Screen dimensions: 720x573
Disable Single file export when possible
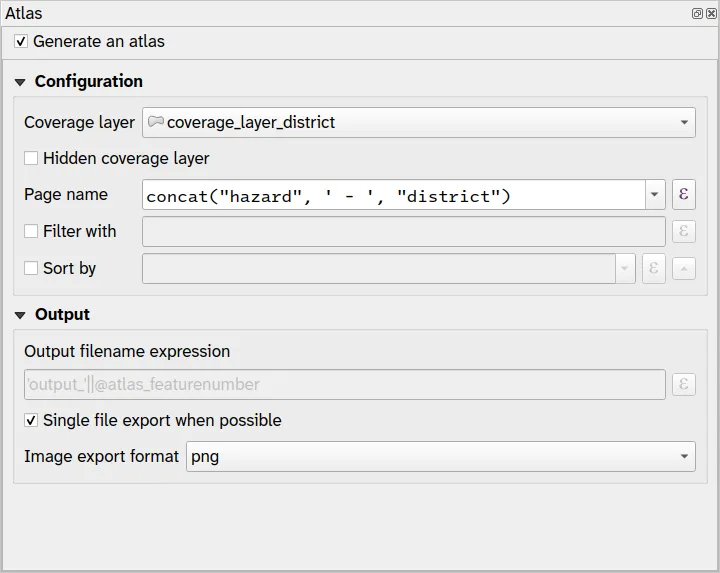[31, 420]
